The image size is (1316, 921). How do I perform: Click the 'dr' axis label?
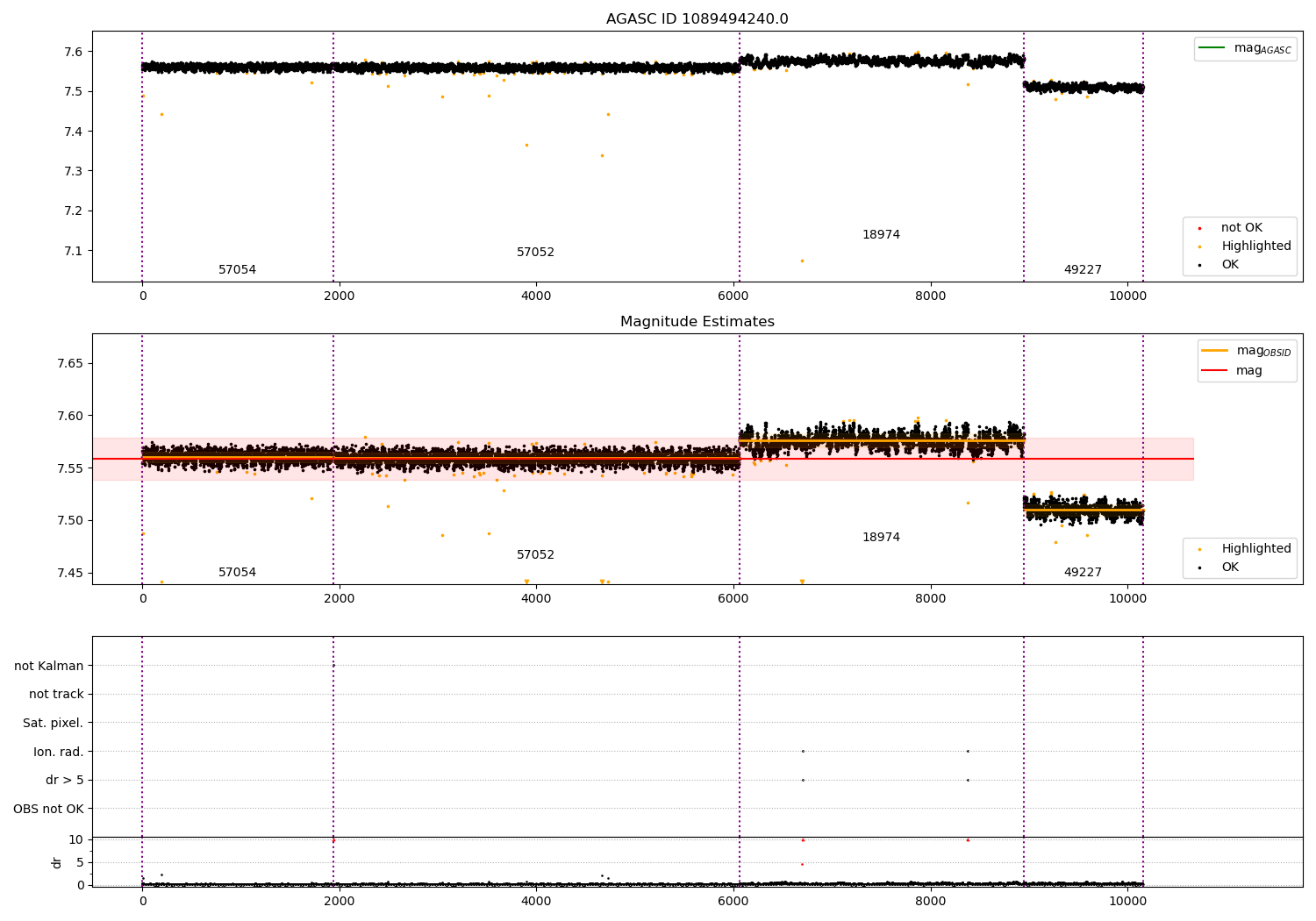[x=57, y=862]
